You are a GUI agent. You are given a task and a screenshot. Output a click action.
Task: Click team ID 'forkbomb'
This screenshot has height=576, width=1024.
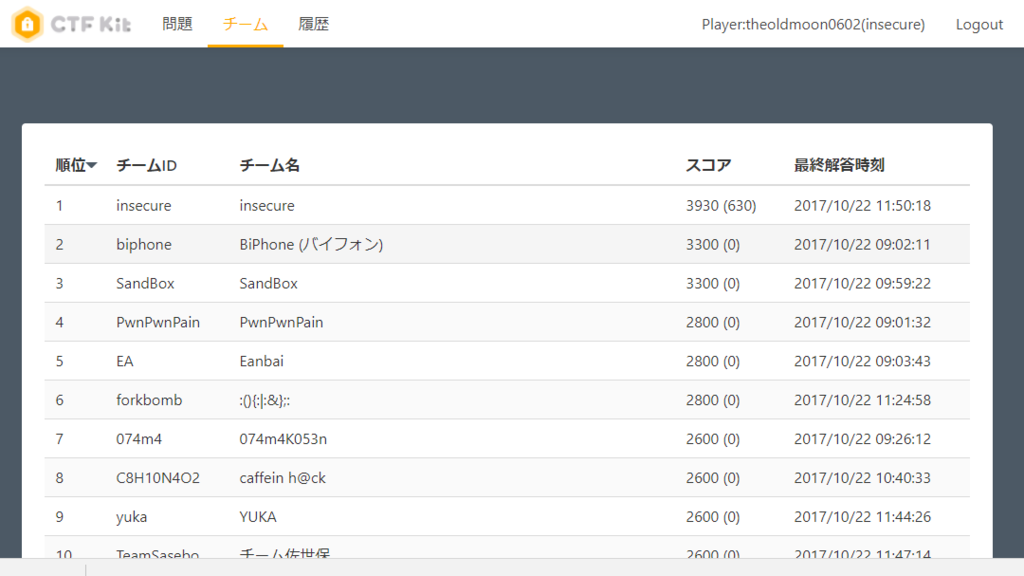pos(149,400)
